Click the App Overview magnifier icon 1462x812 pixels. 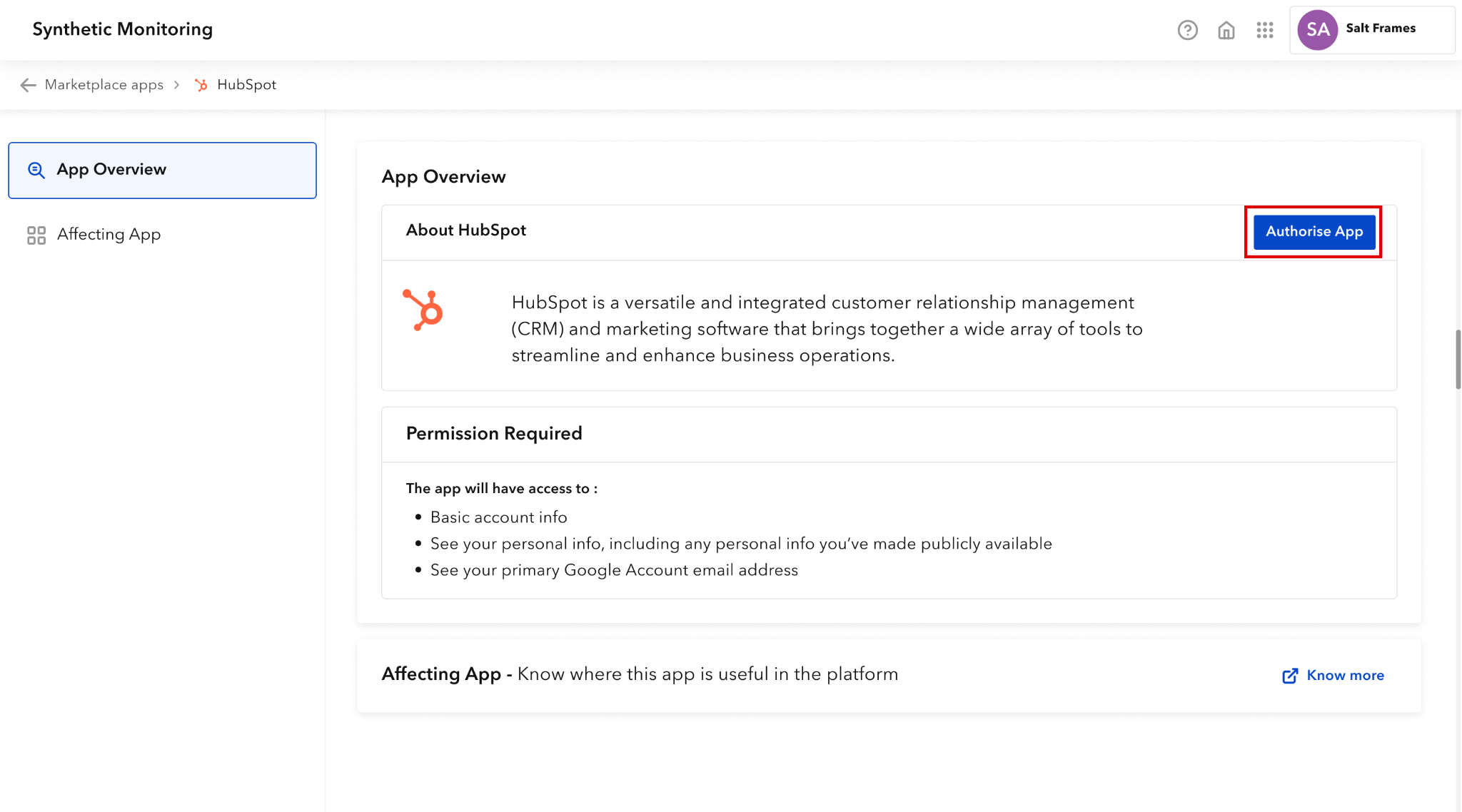pos(36,170)
